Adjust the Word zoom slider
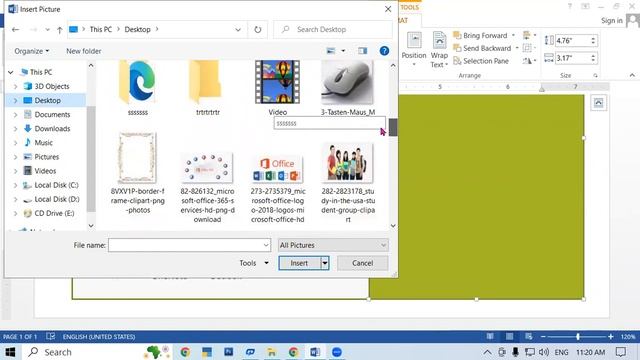The image size is (640, 360). (x=578, y=337)
